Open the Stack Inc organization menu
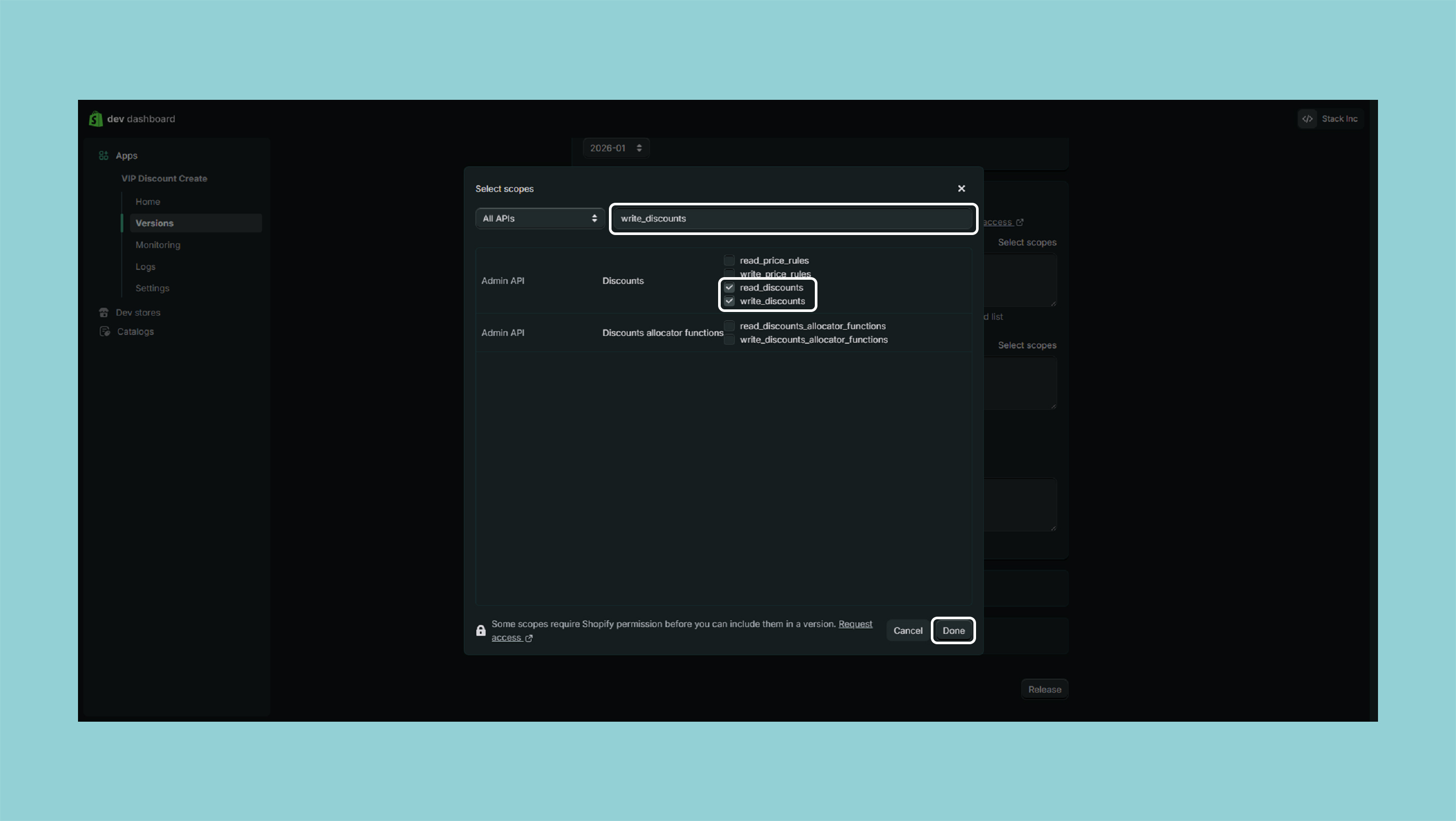The height and width of the screenshot is (821, 1456). (1338, 119)
